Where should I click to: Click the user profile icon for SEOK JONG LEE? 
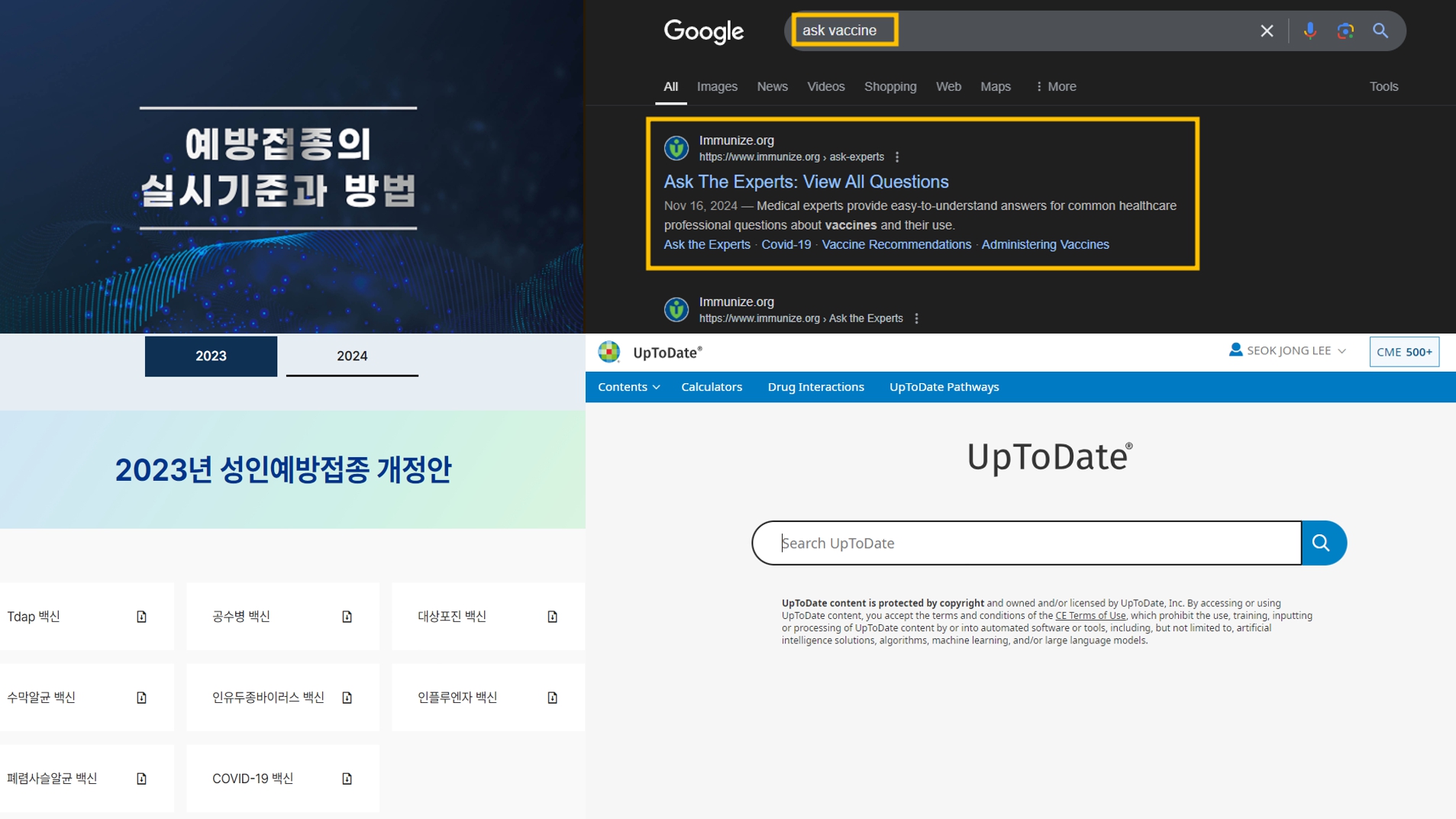point(1235,350)
